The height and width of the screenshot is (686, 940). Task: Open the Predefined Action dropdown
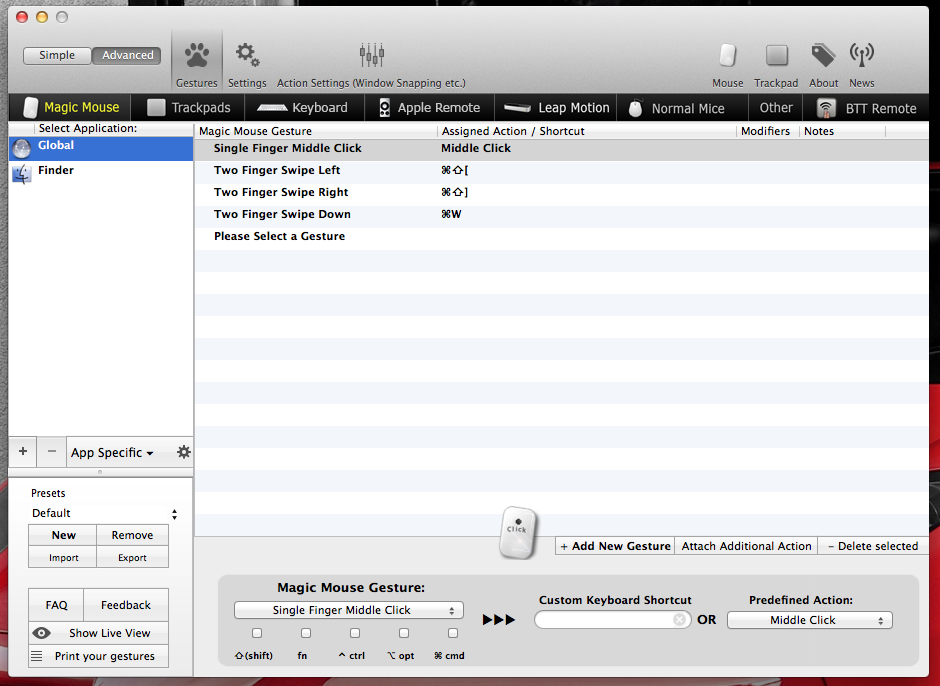809,620
